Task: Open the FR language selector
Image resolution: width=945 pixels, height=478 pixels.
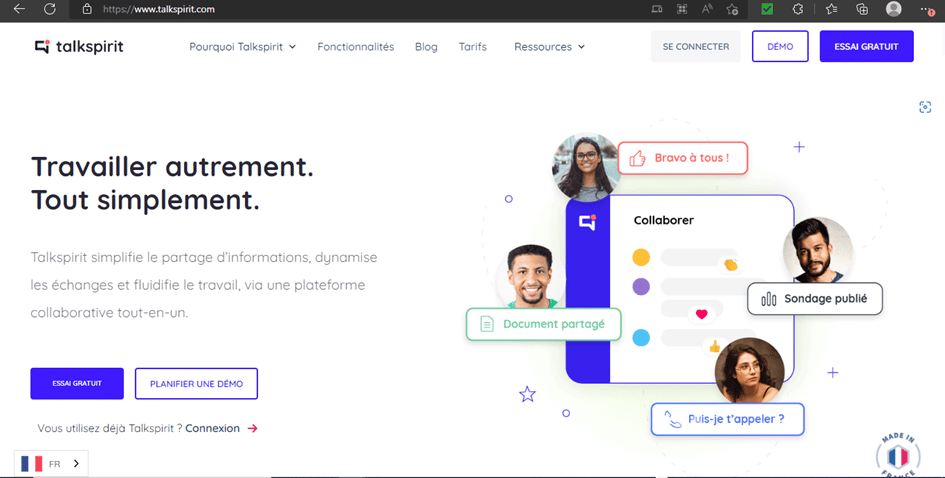Action: pos(51,464)
